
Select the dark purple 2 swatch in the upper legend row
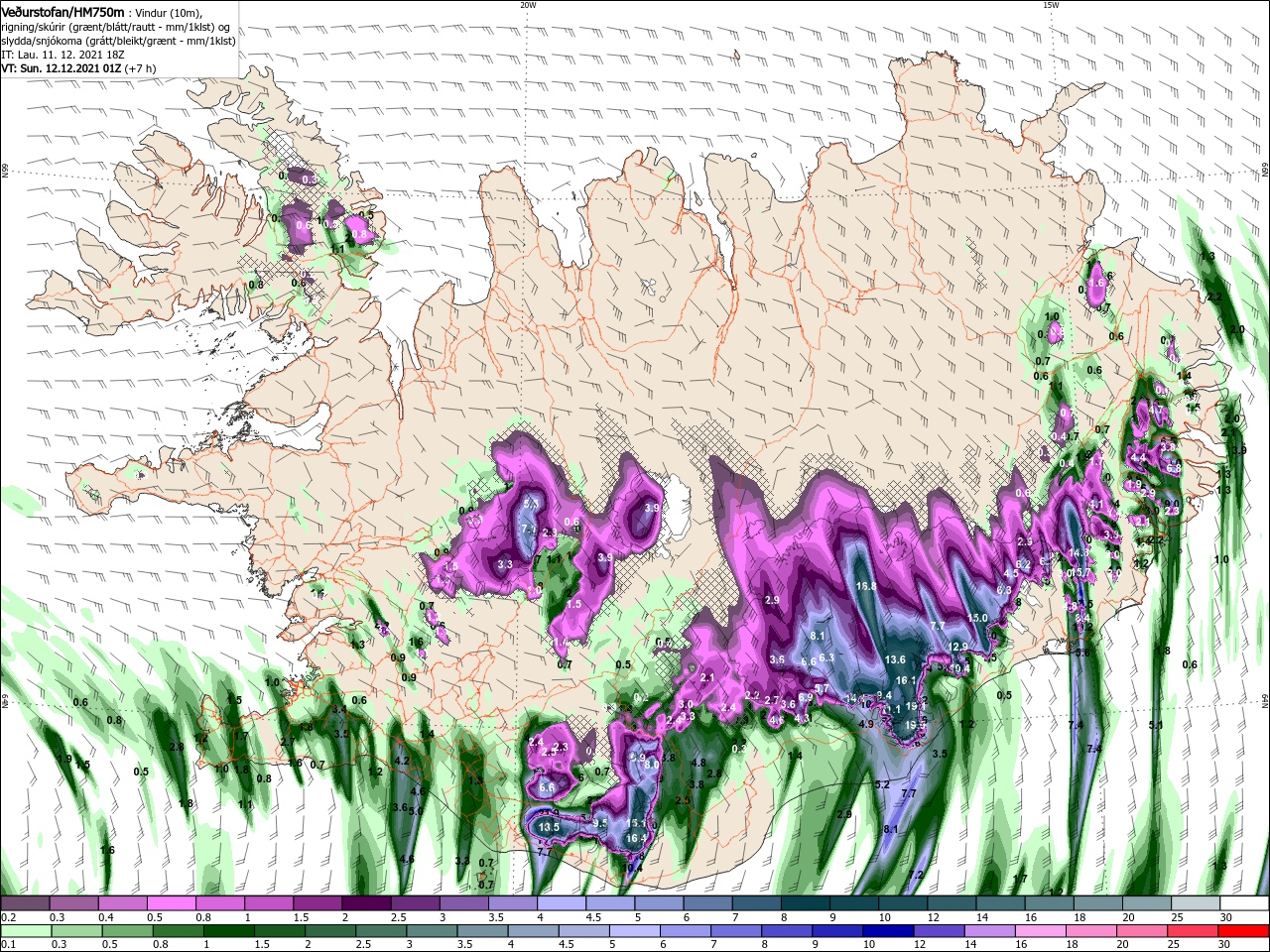(x=366, y=903)
